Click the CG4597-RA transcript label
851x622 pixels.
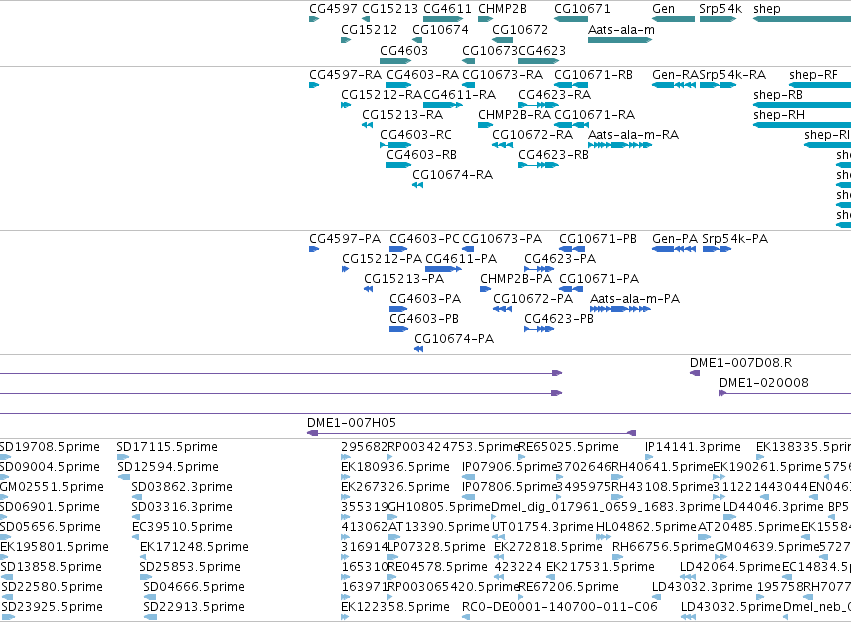coord(345,75)
